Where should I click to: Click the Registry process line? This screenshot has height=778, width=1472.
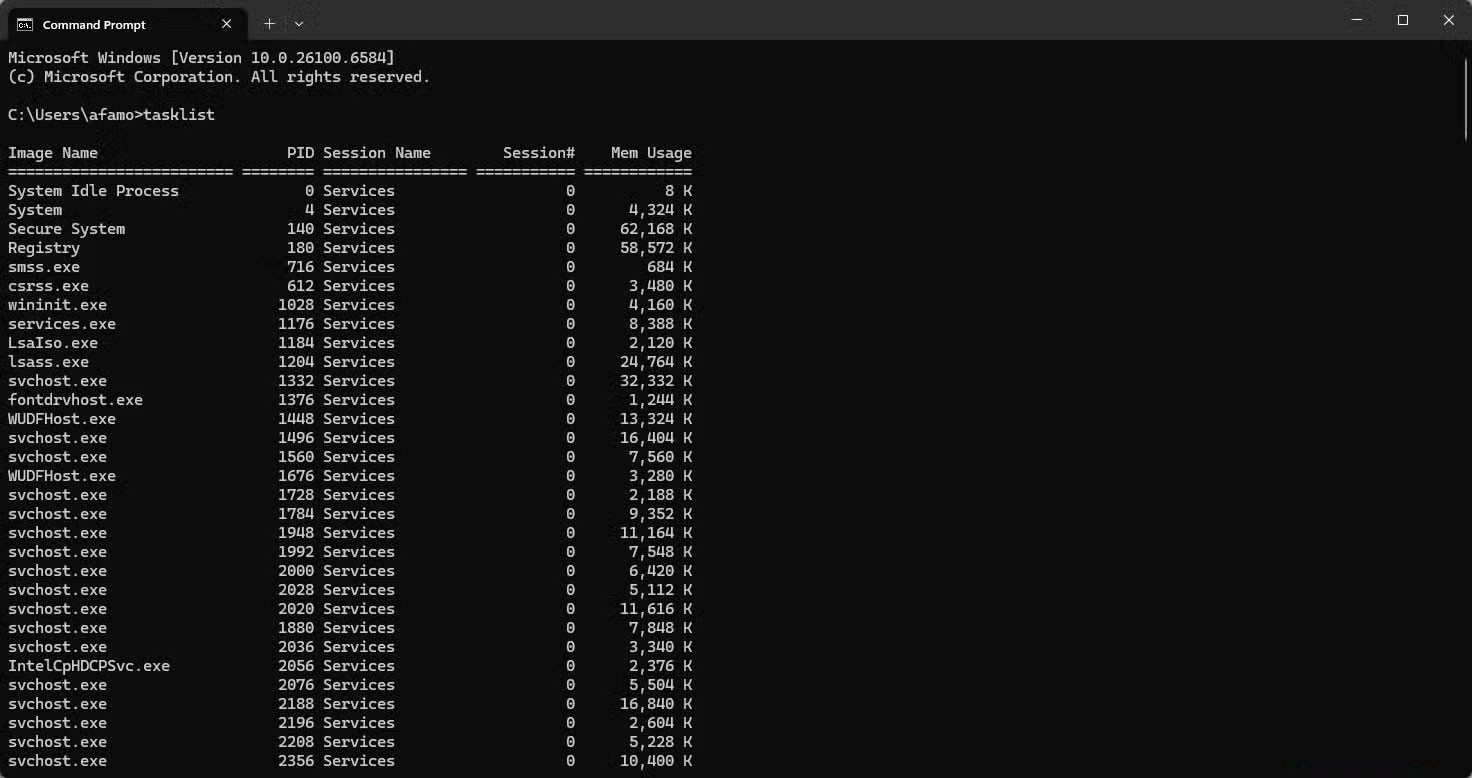tap(44, 247)
